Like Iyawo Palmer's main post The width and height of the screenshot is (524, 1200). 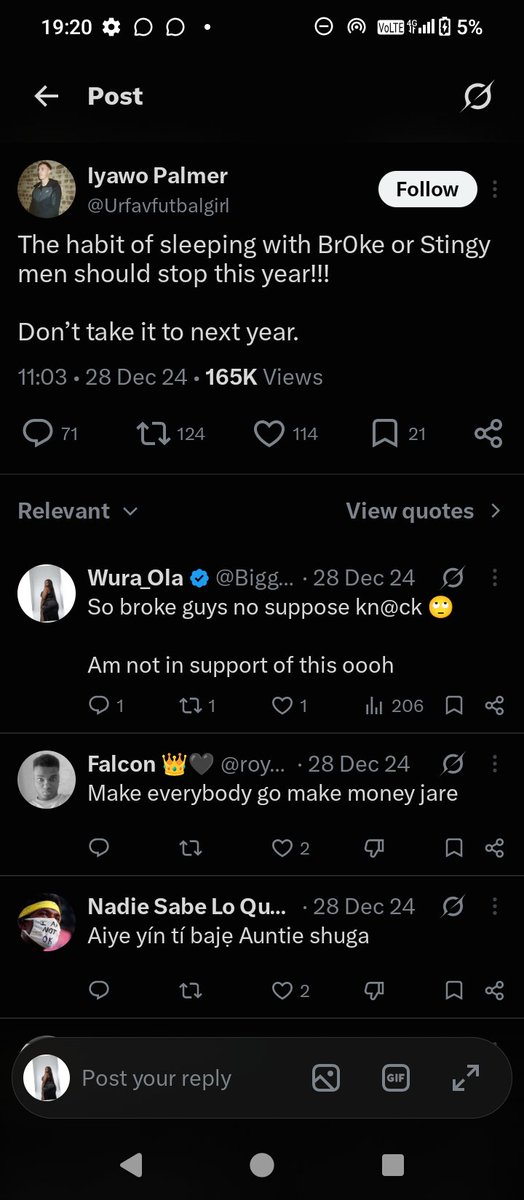269,433
